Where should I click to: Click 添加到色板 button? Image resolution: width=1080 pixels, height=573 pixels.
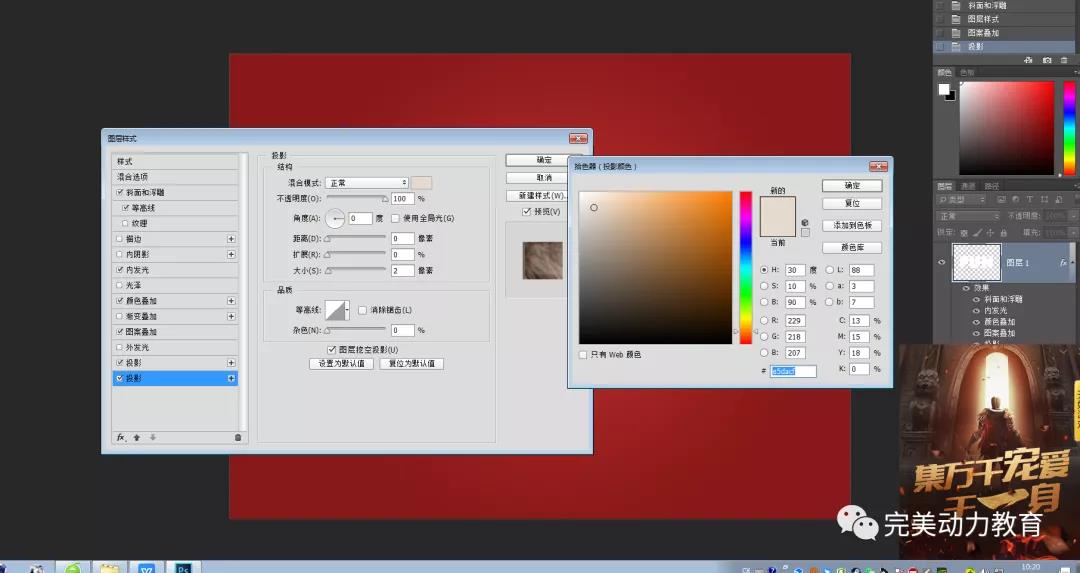click(x=852, y=225)
